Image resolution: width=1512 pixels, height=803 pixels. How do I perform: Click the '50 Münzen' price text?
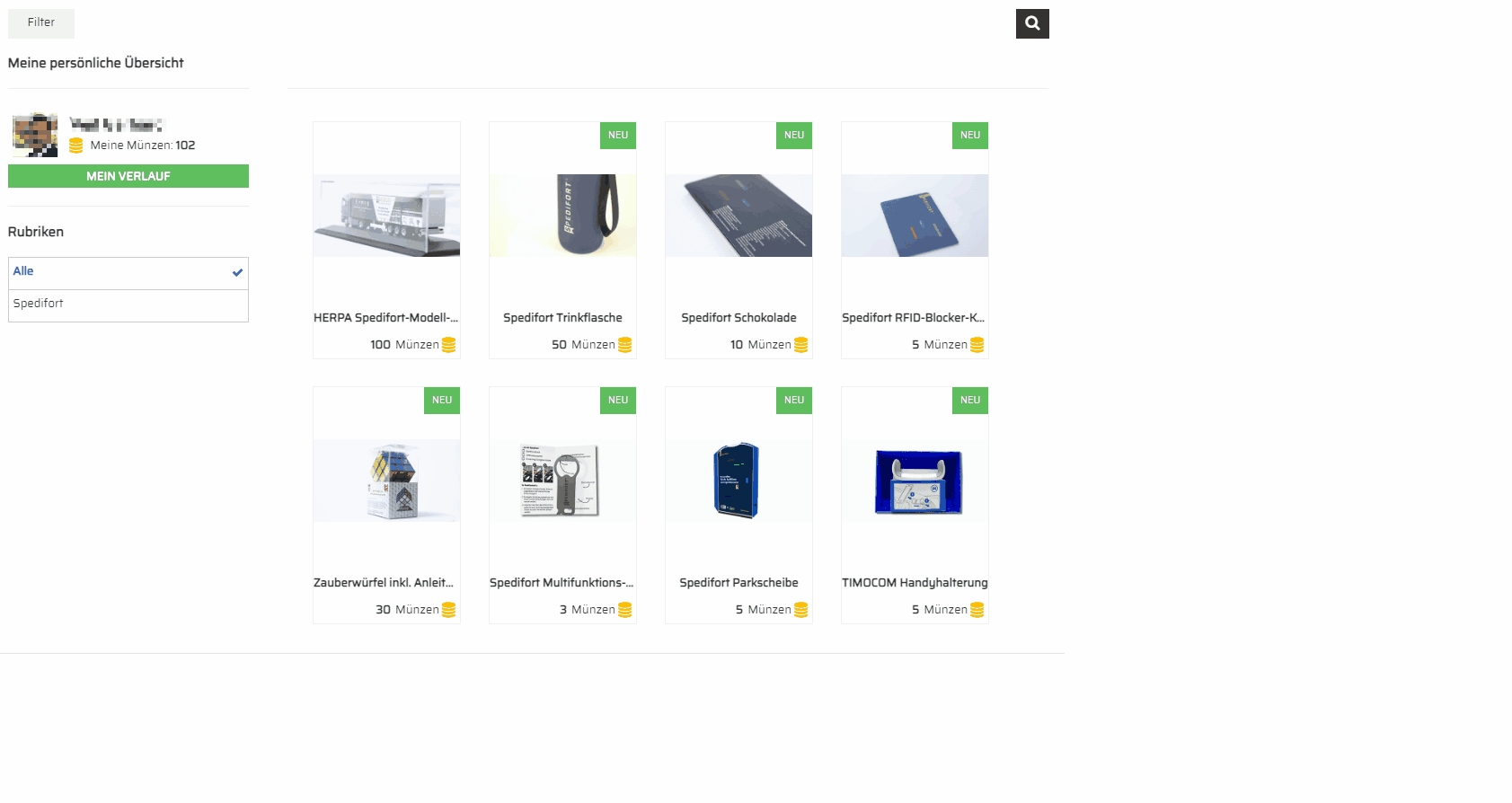[x=583, y=345]
